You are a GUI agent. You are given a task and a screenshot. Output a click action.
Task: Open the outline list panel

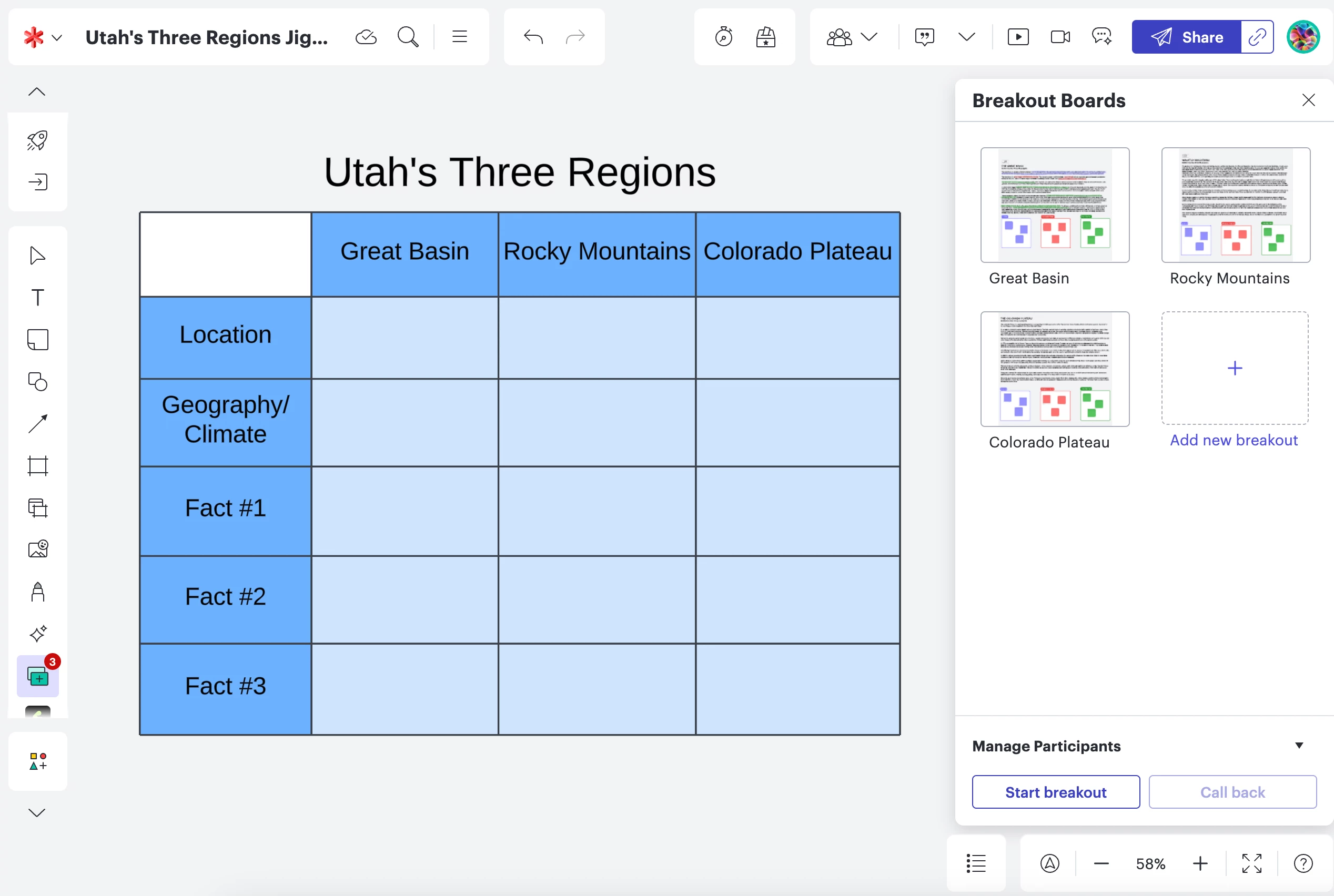pyautogui.click(x=976, y=863)
